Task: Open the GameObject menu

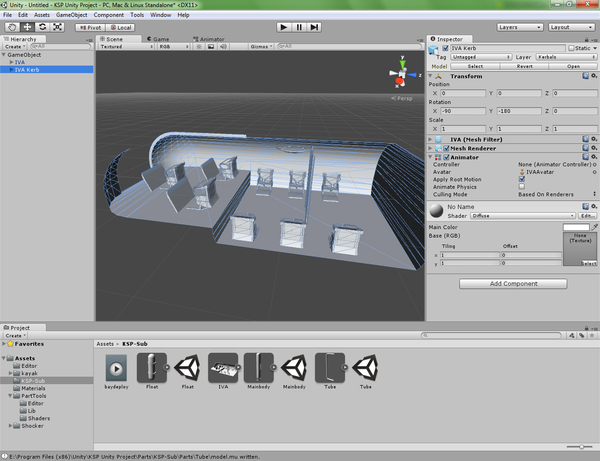Action: pos(72,15)
